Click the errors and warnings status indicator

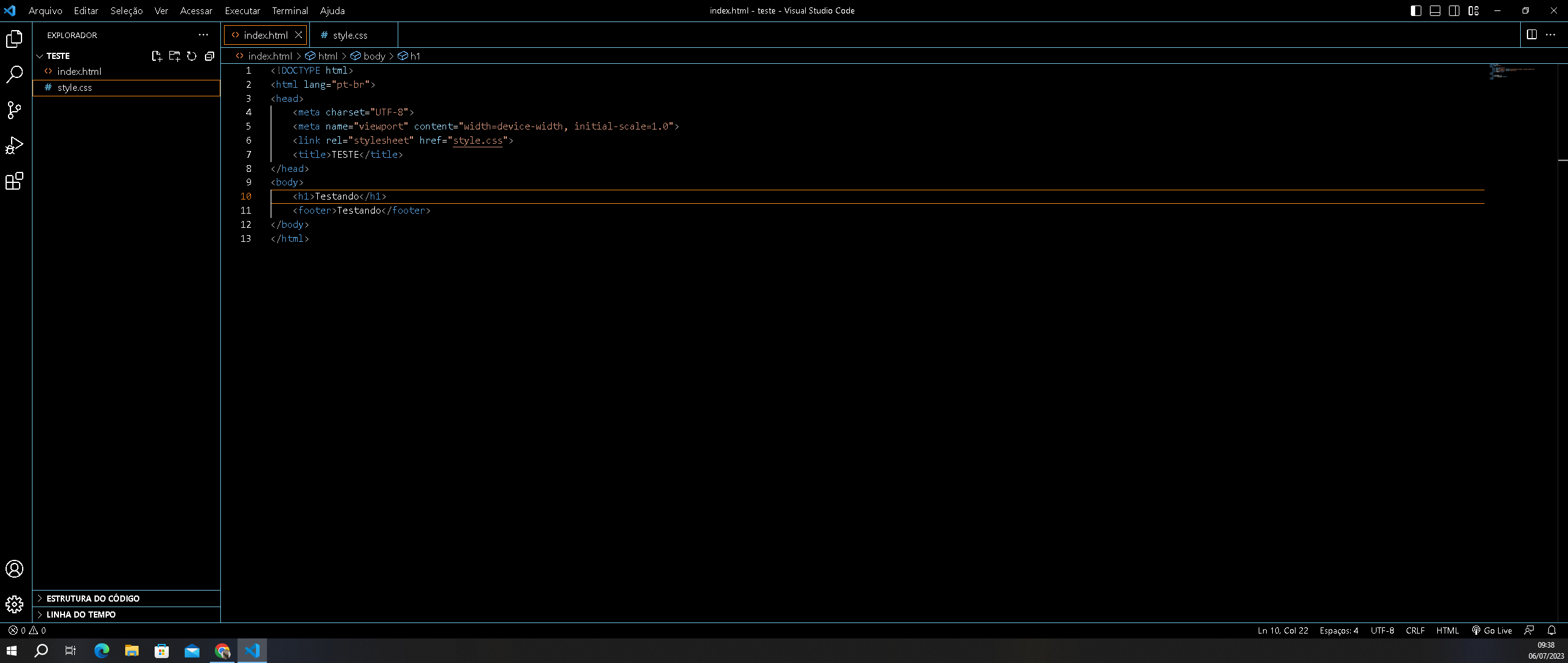pos(27,630)
